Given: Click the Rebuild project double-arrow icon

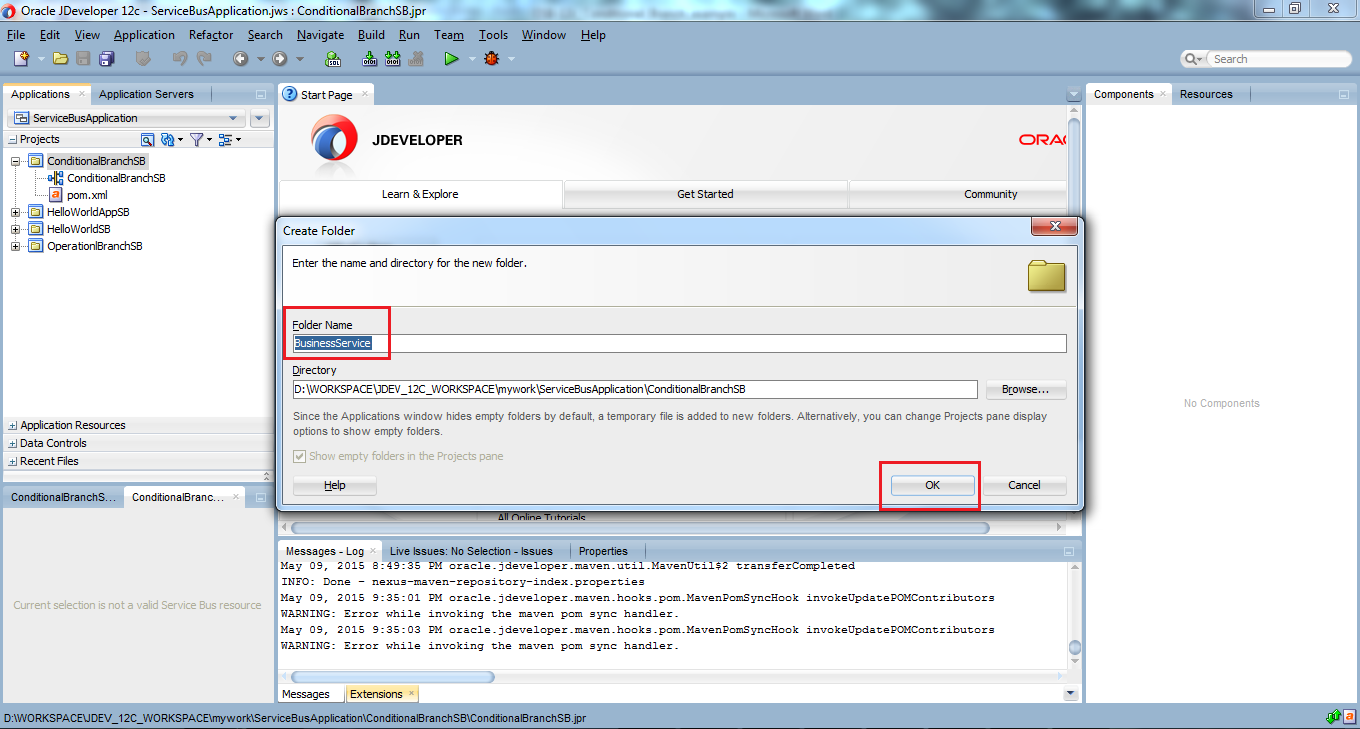Looking at the screenshot, I should (393, 59).
